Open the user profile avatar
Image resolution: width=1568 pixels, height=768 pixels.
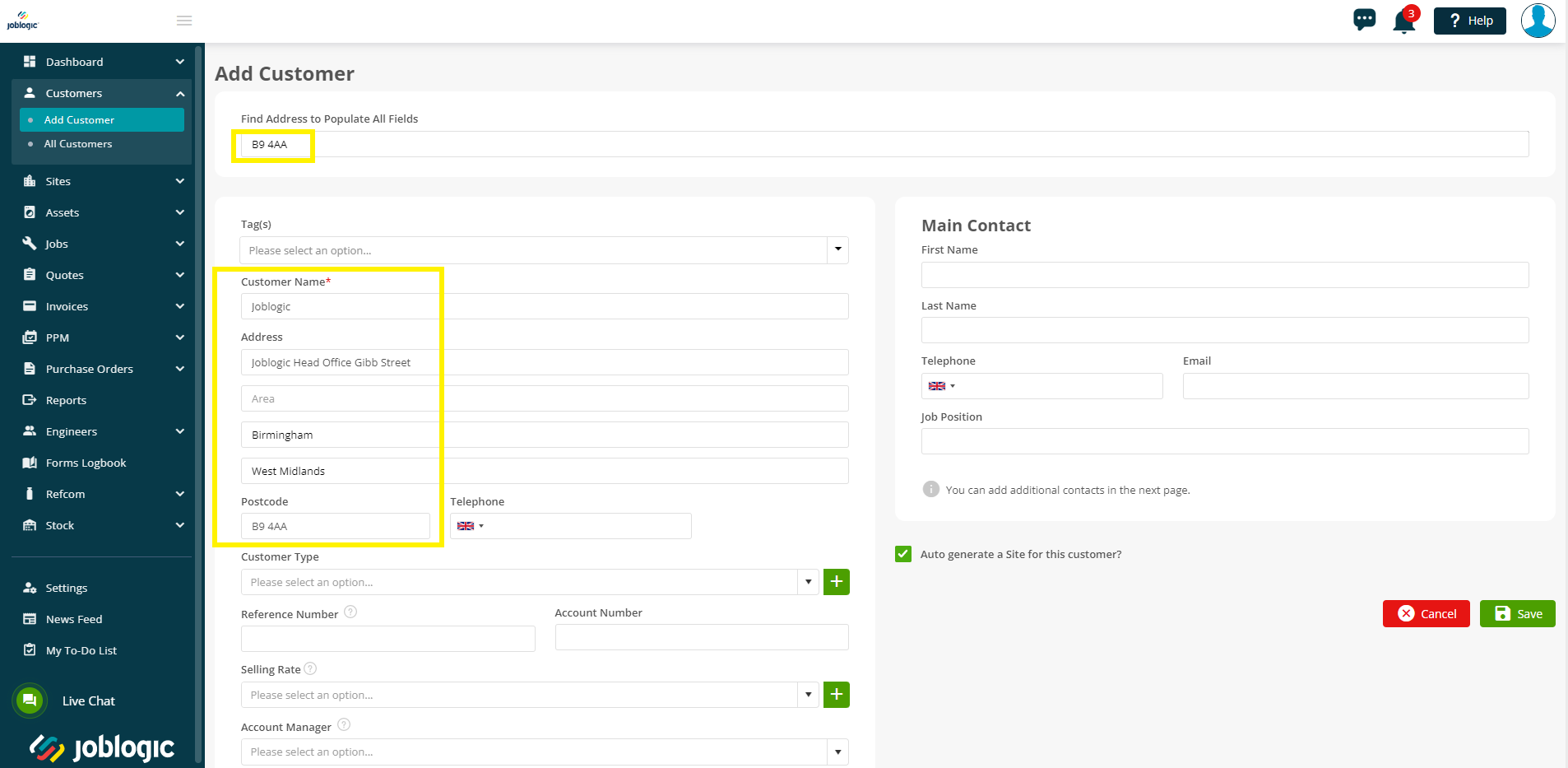1538,21
